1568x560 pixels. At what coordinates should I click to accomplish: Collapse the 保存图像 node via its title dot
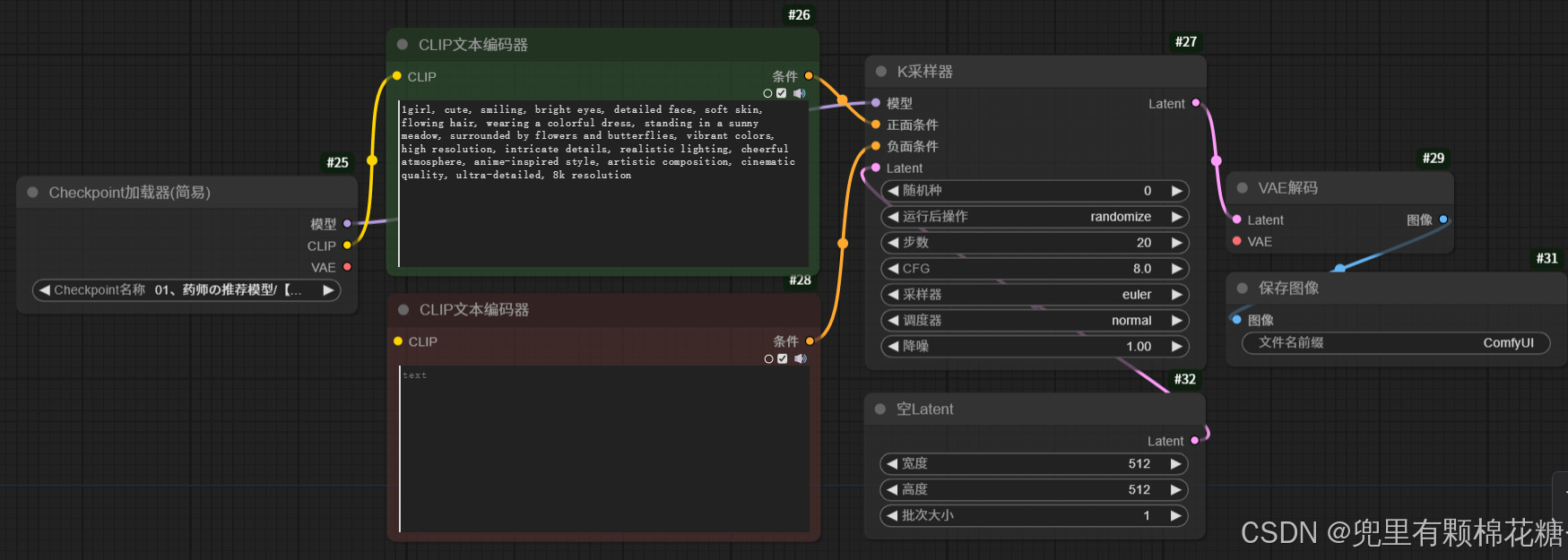1243,289
